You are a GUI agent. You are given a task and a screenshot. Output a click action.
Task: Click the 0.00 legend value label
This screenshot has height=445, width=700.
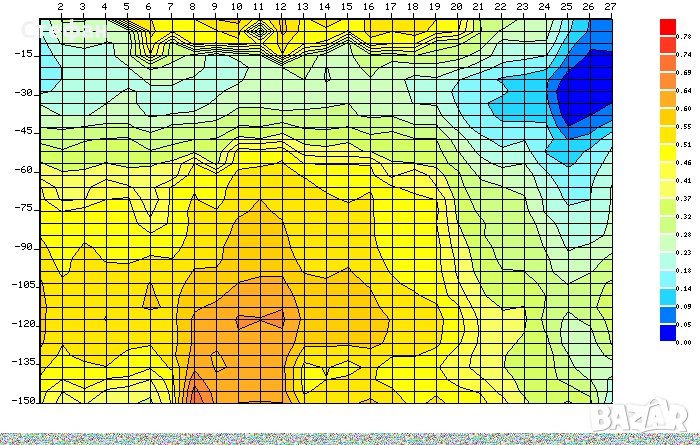(x=684, y=343)
